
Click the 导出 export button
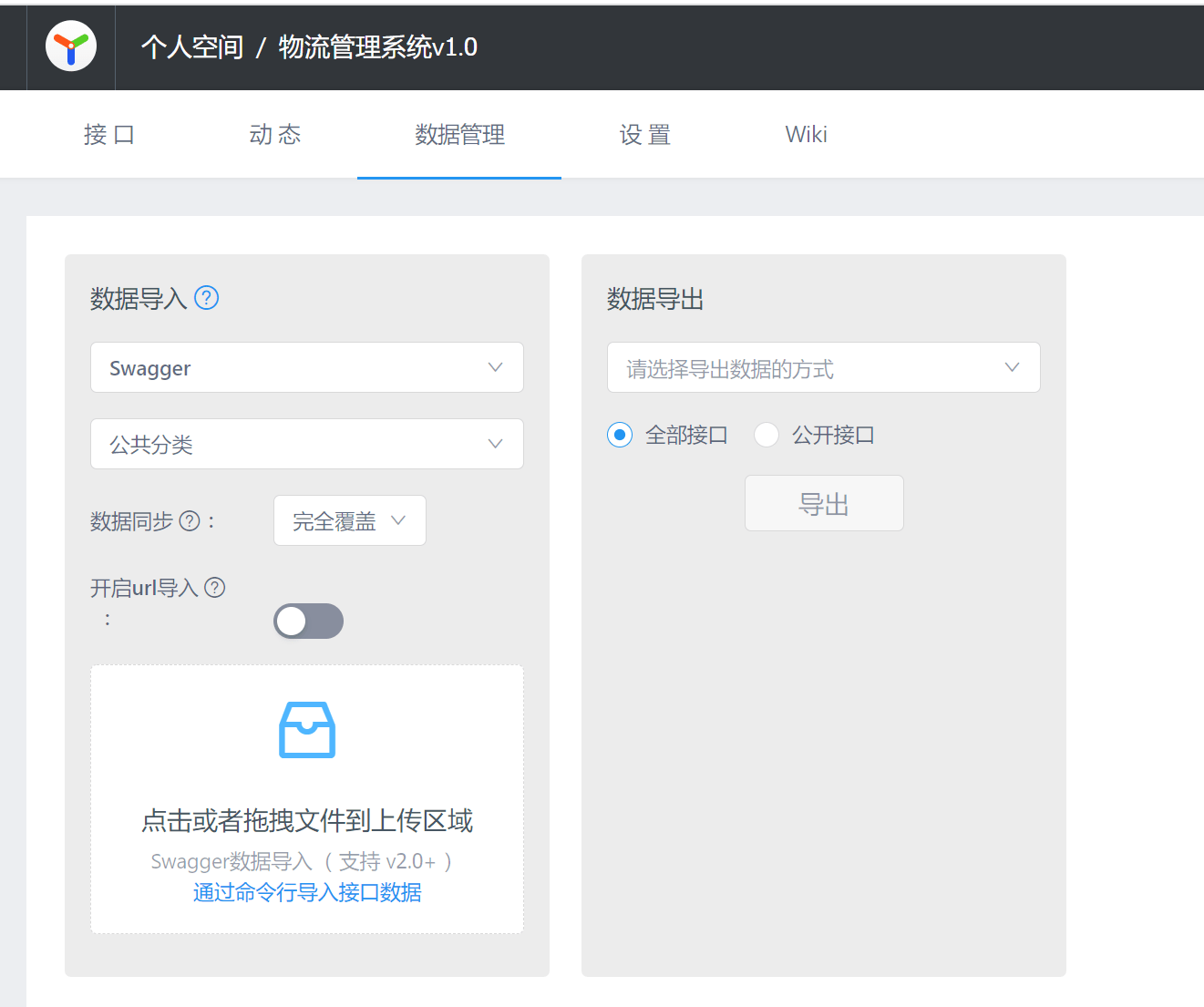coord(824,503)
